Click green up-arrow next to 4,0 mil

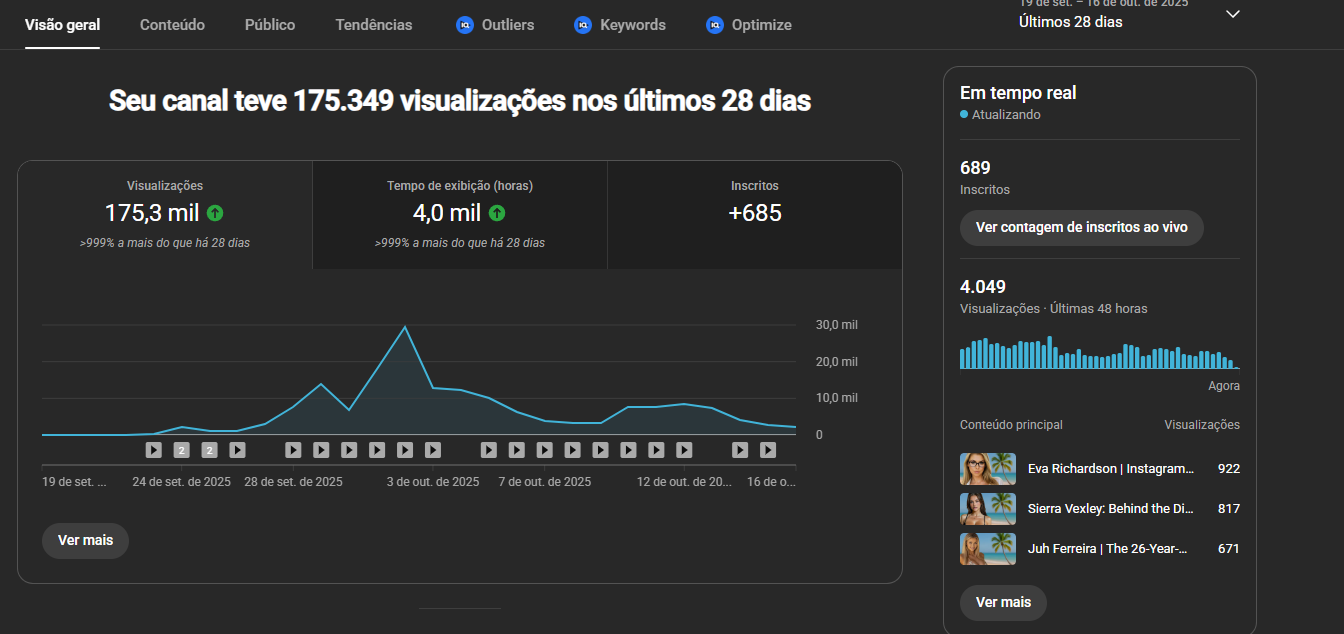click(x=497, y=213)
